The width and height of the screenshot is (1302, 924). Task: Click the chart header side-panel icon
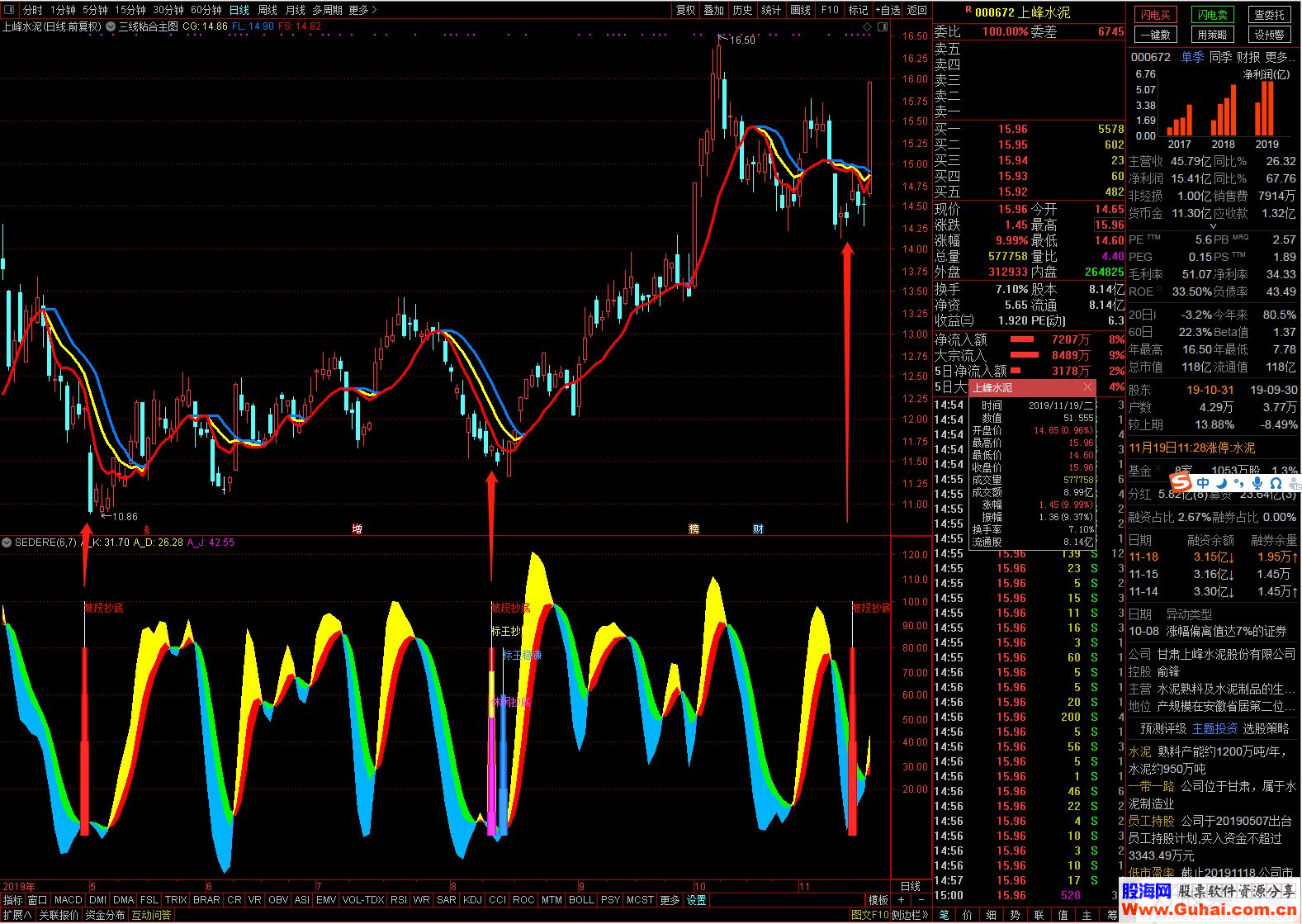(882, 27)
